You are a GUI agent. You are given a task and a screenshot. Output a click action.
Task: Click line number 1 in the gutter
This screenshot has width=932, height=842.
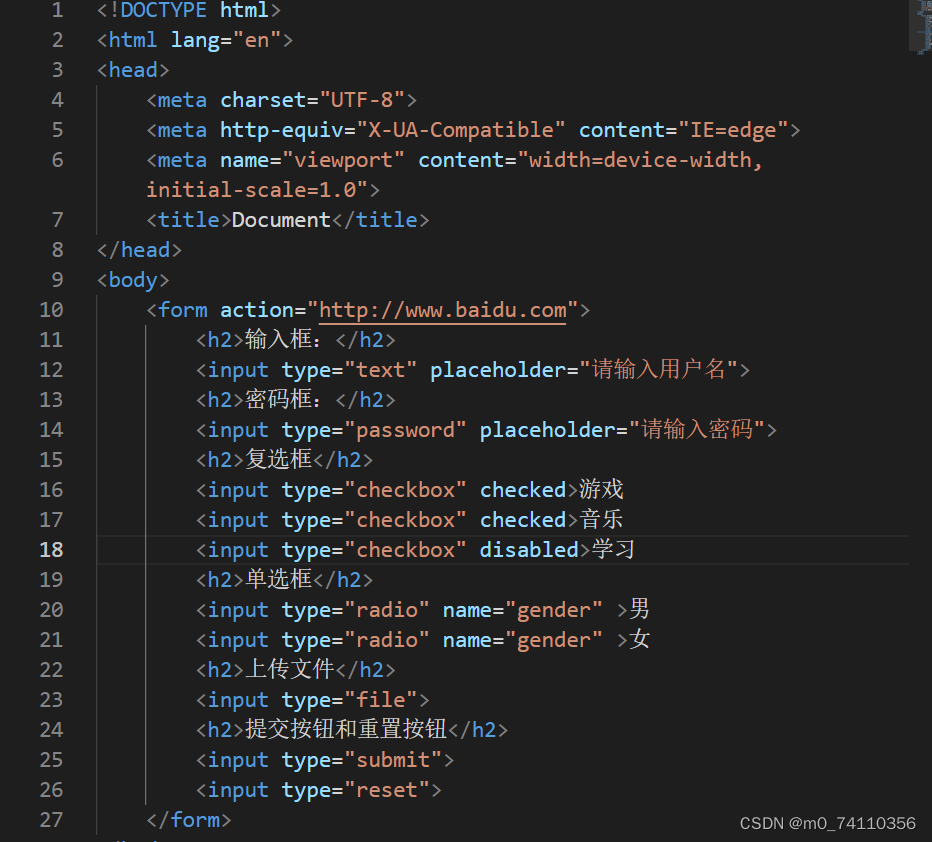(58, 10)
